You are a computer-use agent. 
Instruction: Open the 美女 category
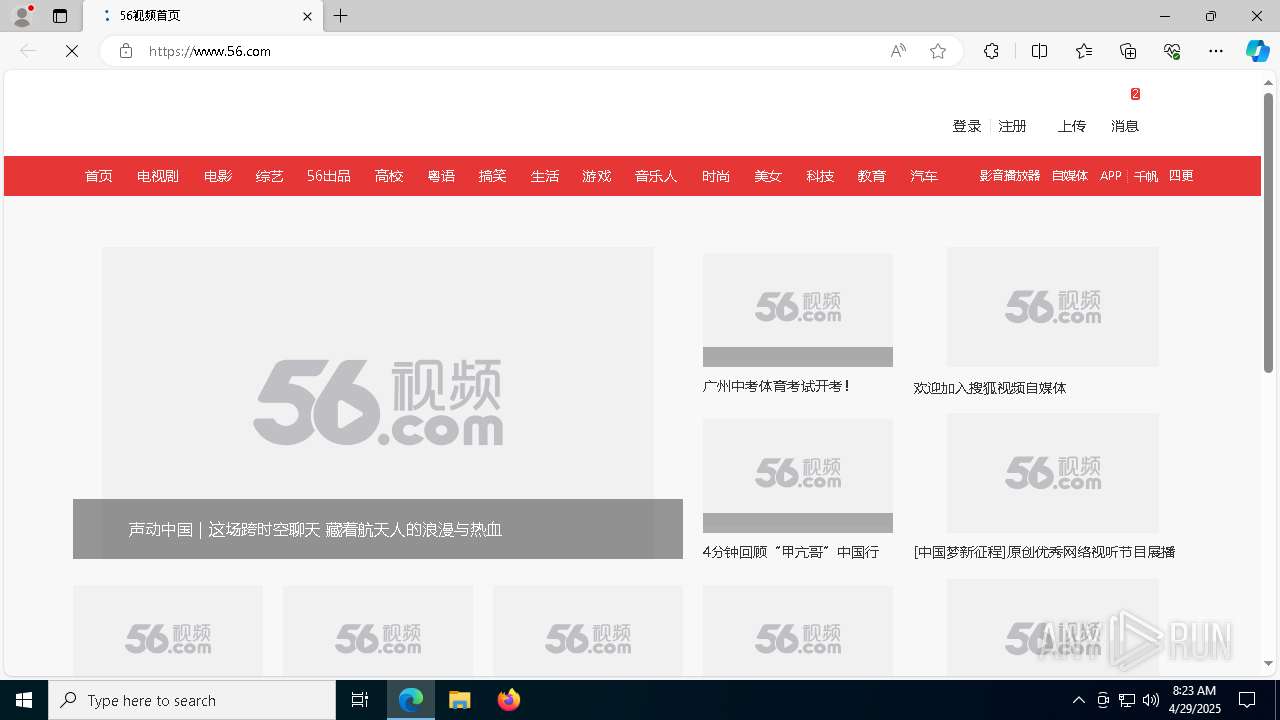coord(768,176)
